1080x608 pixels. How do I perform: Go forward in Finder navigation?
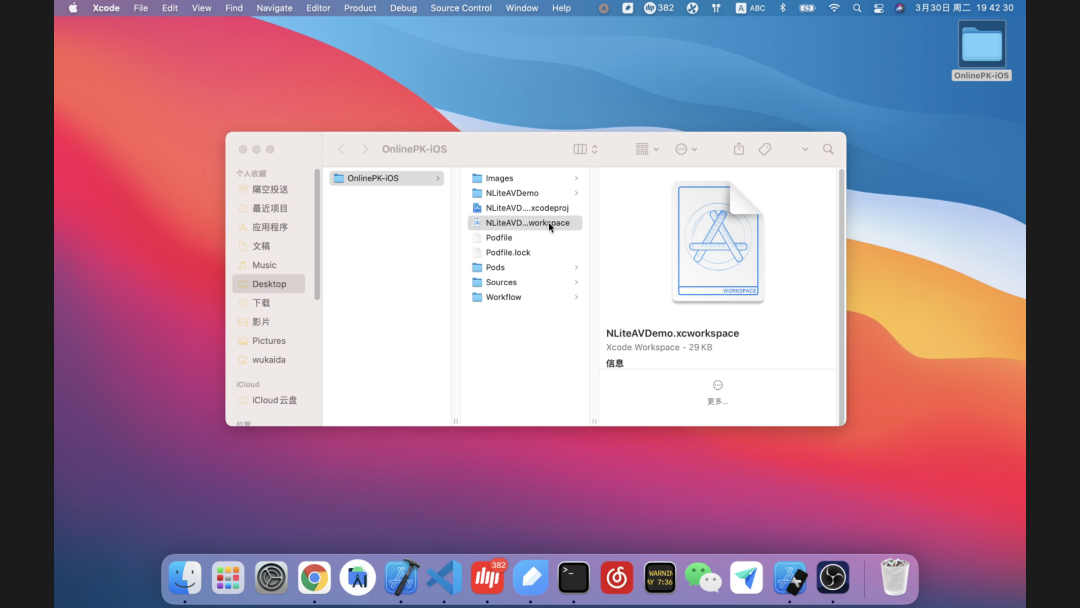click(x=365, y=149)
